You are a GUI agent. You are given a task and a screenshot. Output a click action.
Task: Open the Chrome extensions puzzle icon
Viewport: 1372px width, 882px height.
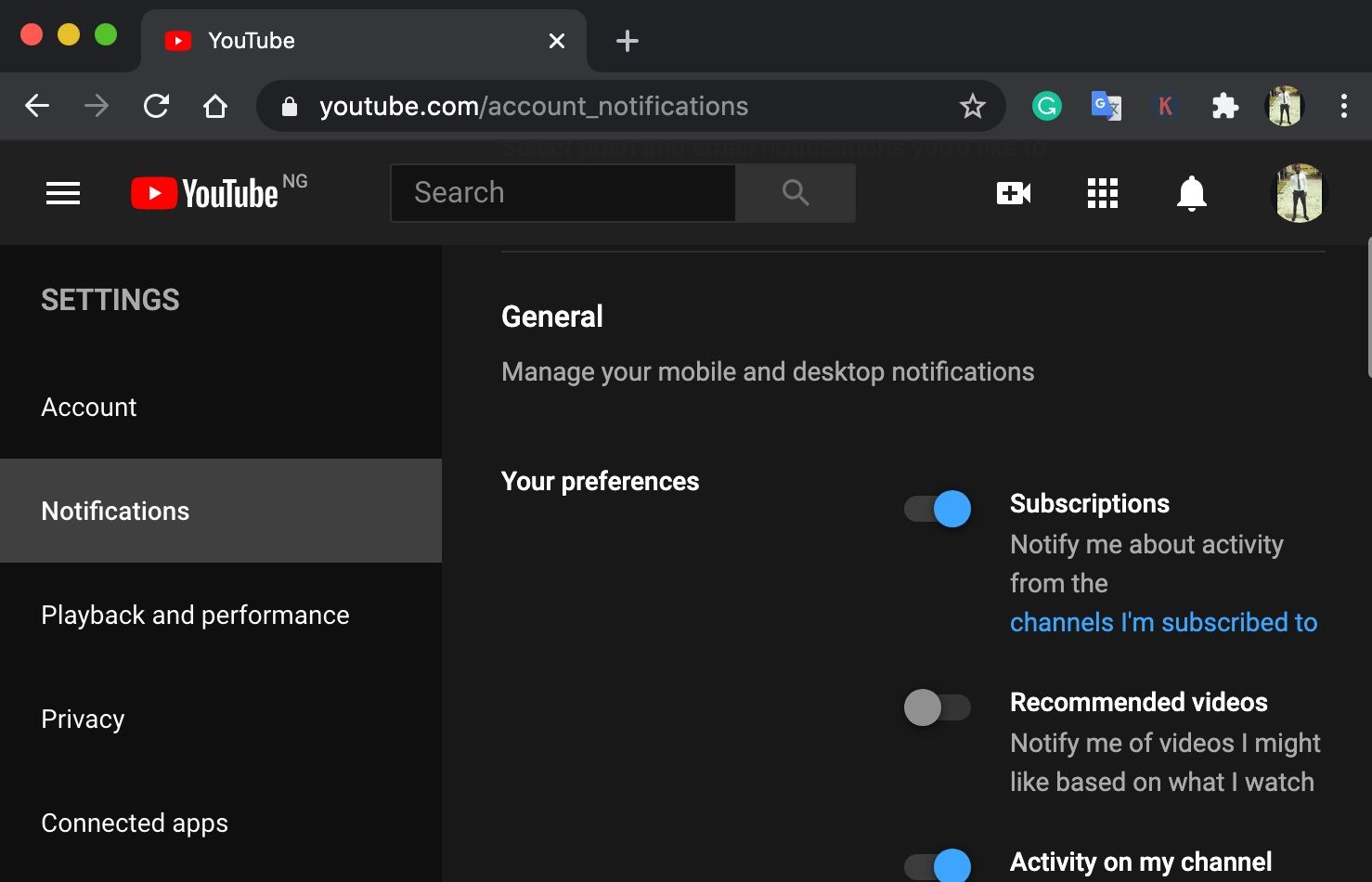[1225, 107]
